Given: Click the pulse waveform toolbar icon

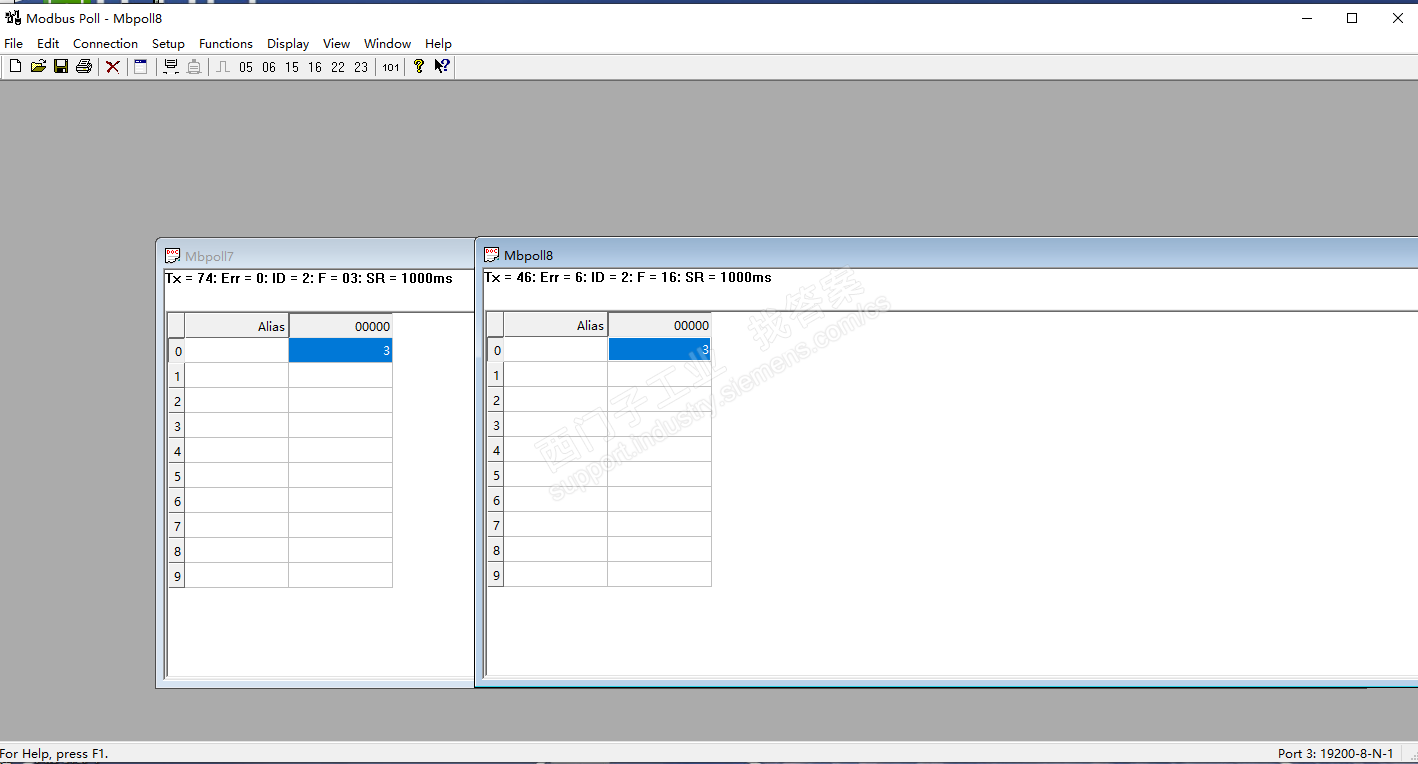Looking at the screenshot, I should [x=223, y=67].
